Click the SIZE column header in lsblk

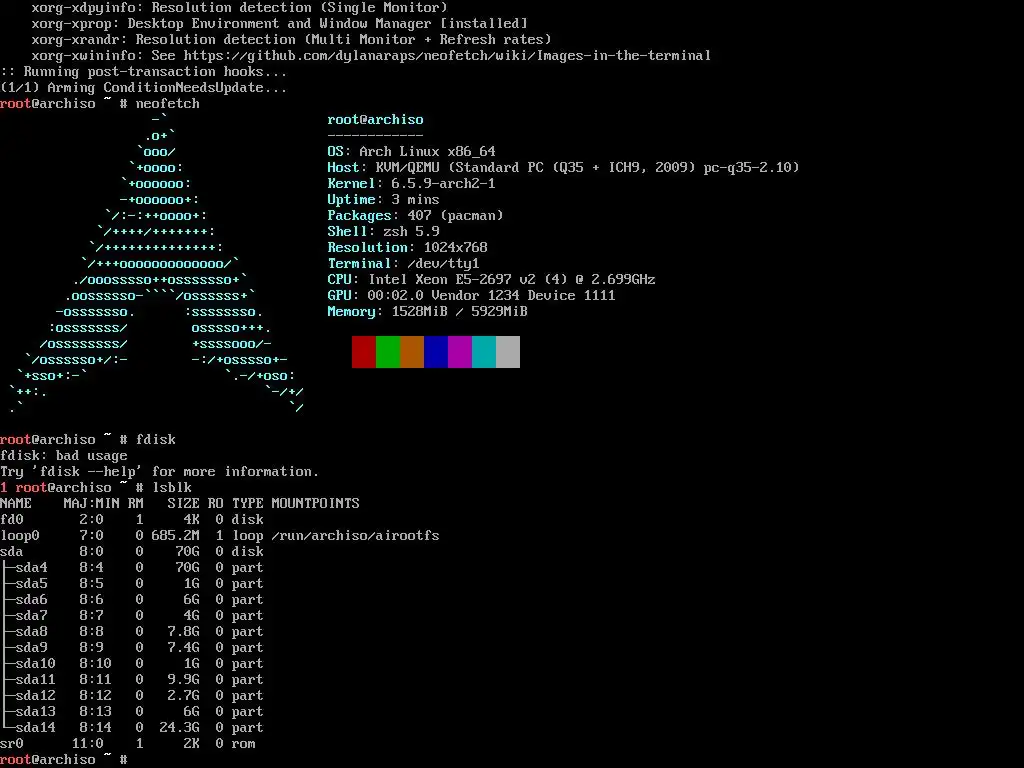pyautogui.click(x=184, y=504)
